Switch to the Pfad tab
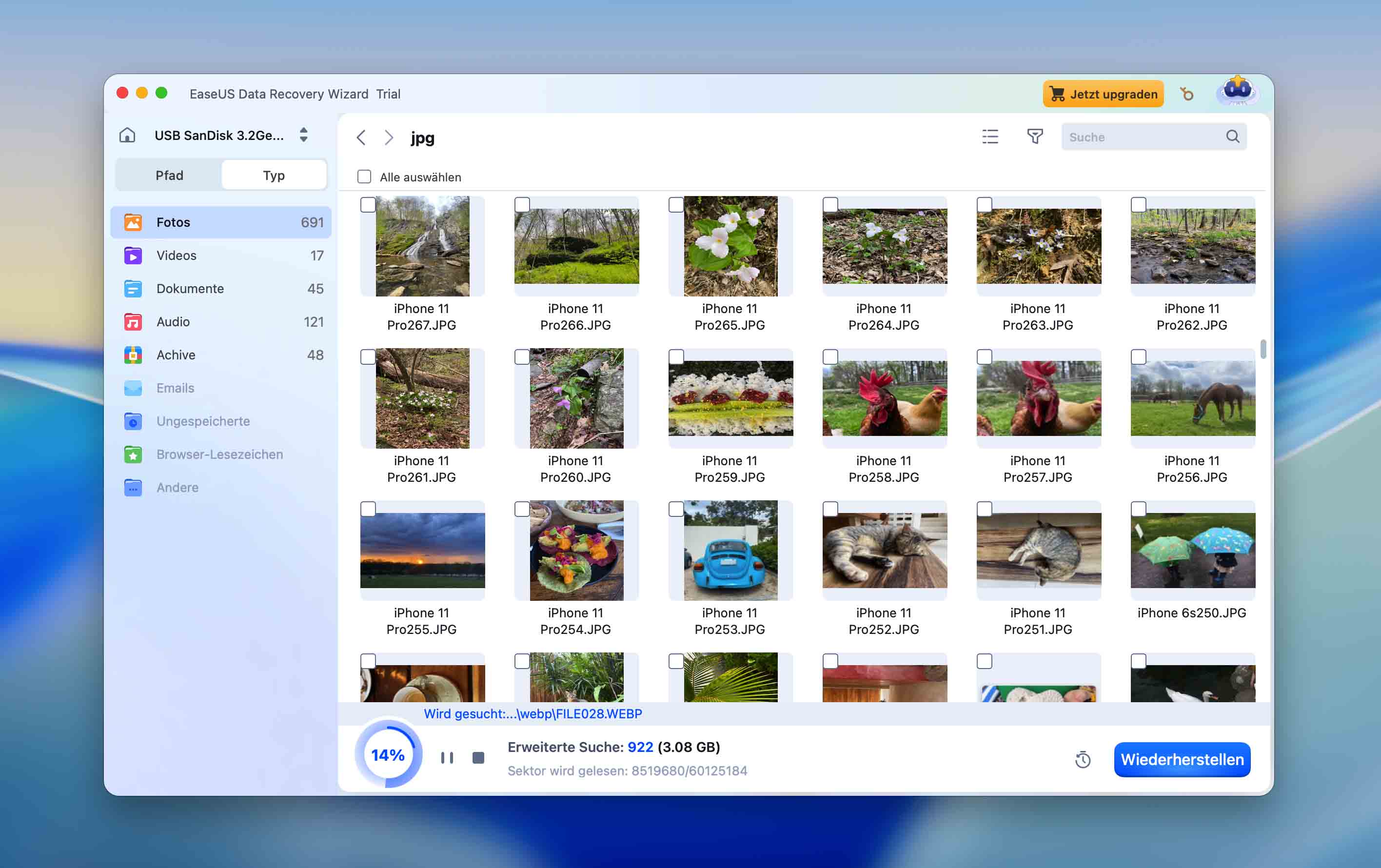Viewport: 1381px width, 868px height. pyautogui.click(x=169, y=176)
